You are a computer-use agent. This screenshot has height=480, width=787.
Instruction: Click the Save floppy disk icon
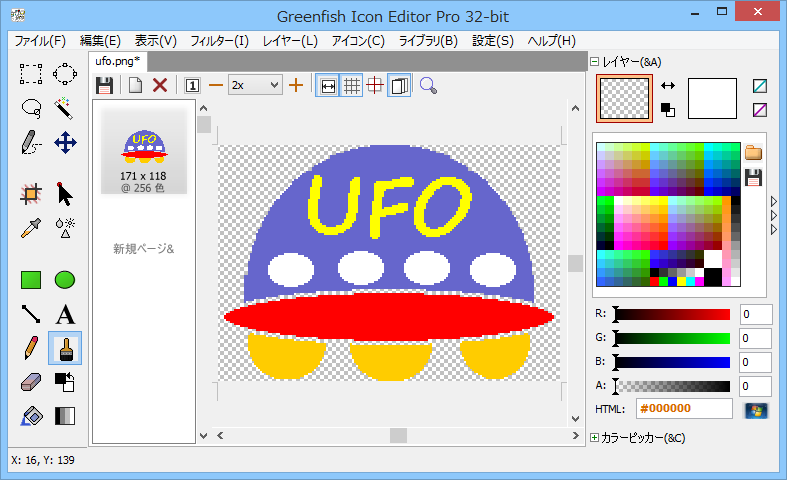pos(104,86)
